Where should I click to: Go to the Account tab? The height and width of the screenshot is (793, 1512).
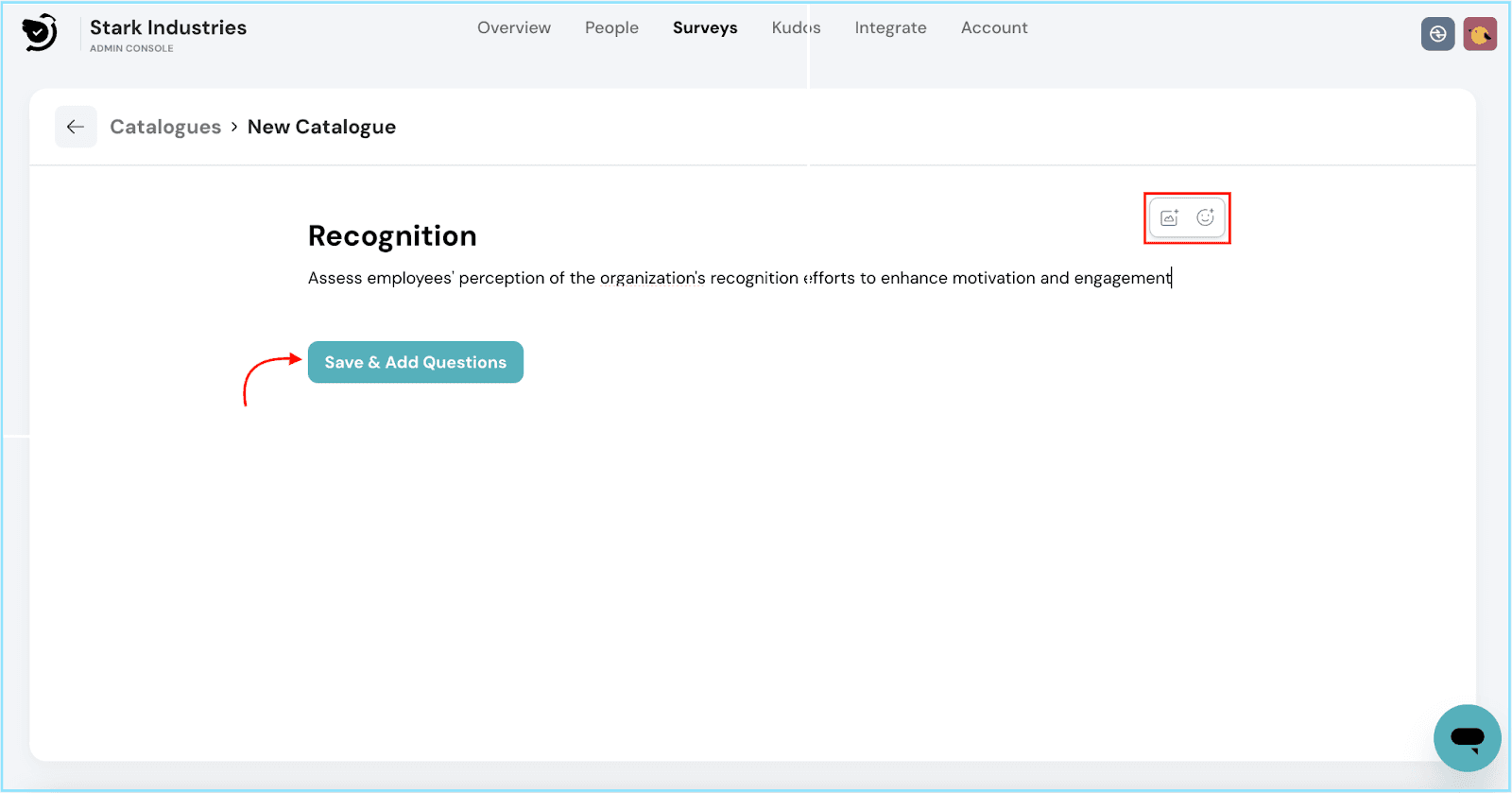pyautogui.click(x=994, y=28)
